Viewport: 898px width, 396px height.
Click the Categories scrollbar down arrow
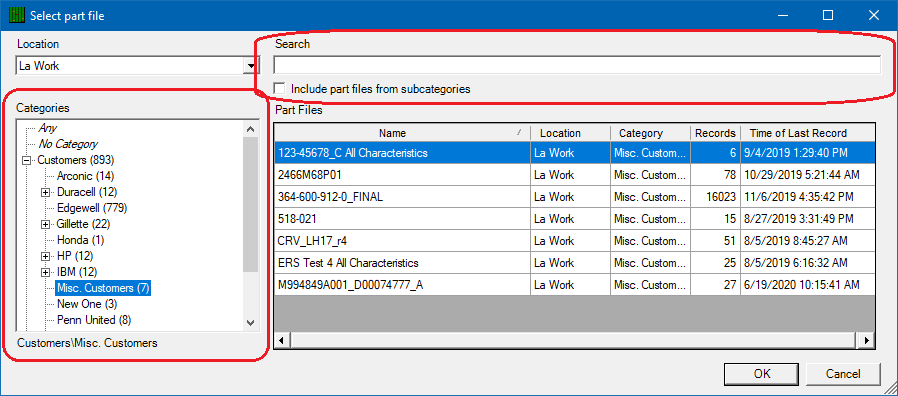pyautogui.click(x=250, y=323)
